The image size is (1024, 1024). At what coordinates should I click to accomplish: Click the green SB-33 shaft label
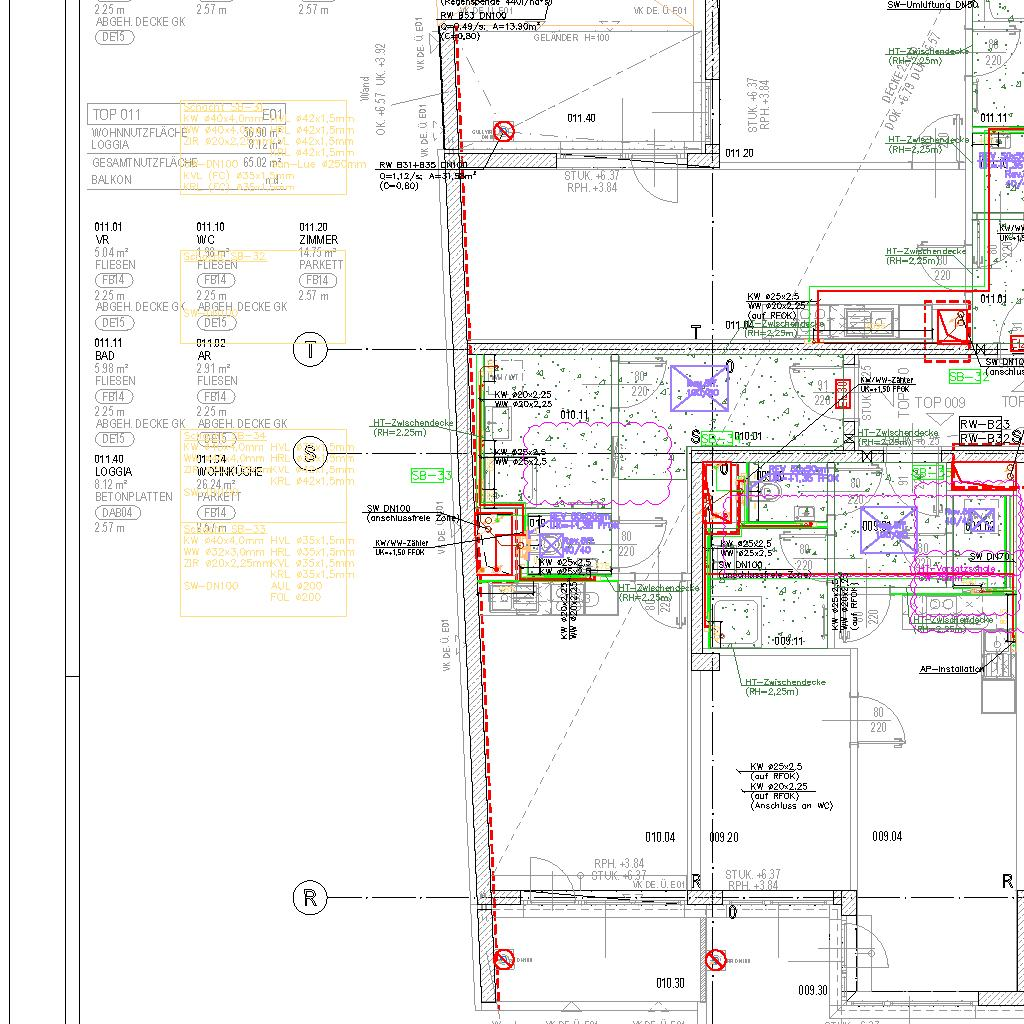[430, 476]
